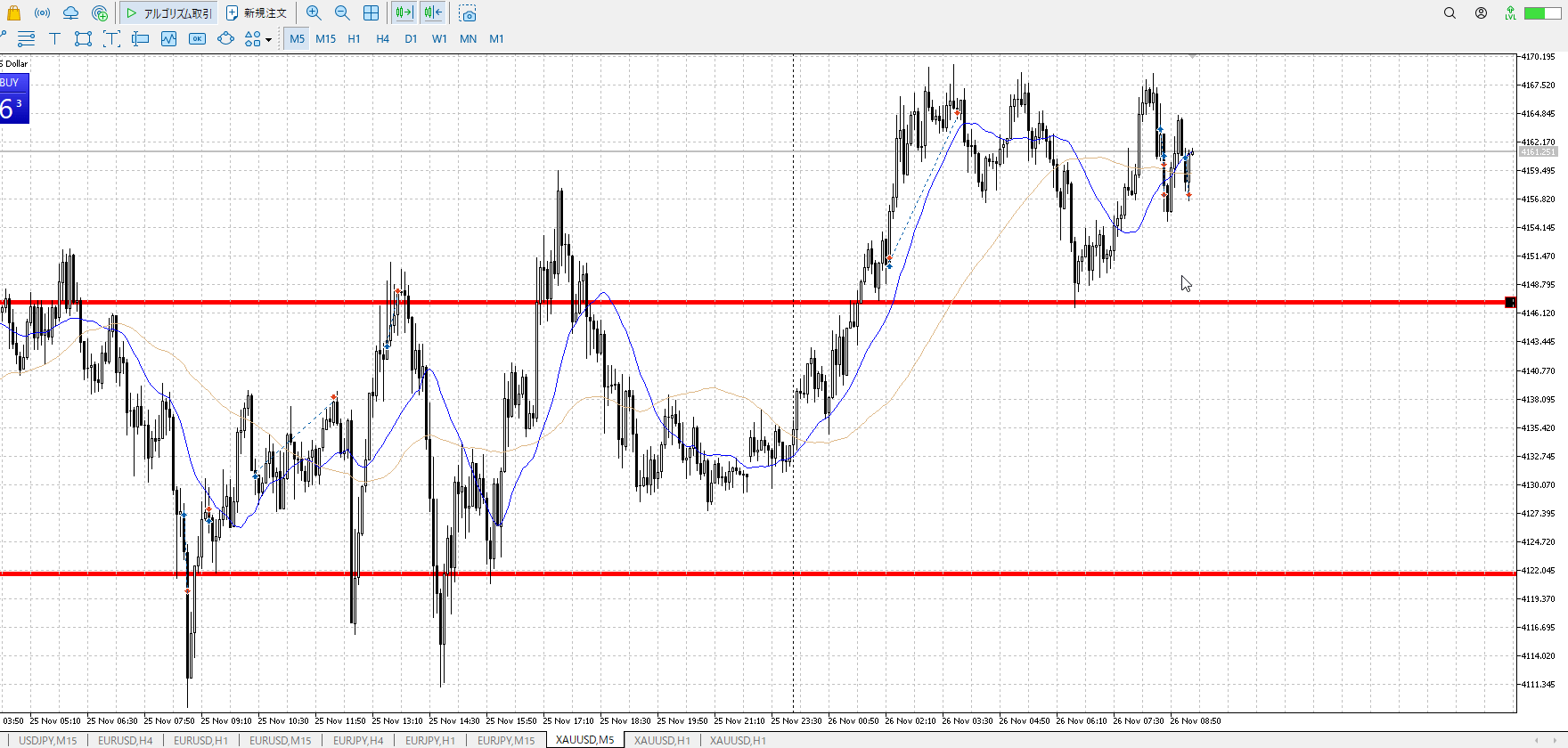Switch to the EURUSD,H4 chart tab
The width and height of the screenshot is (1568, 748).
click(125, 740)
